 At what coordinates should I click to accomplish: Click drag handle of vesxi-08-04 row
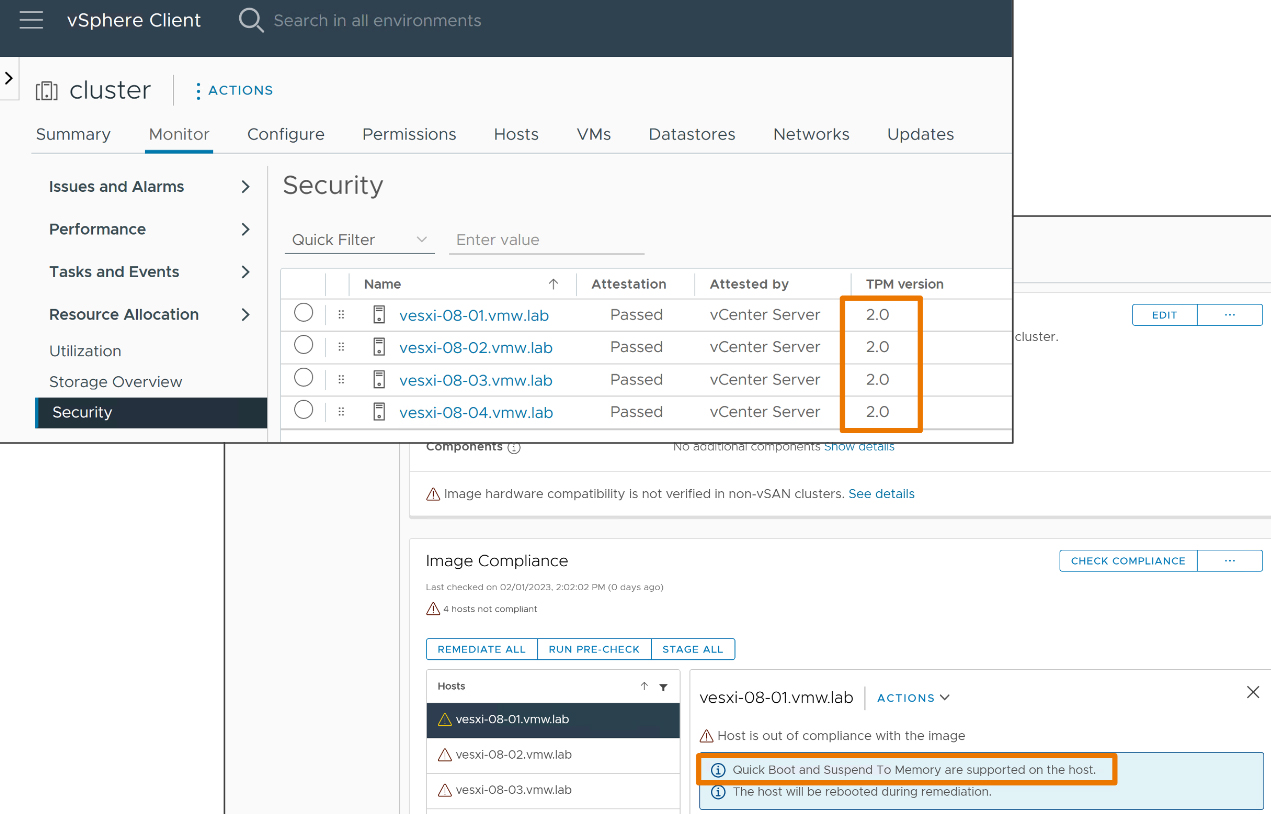point(341,412)
